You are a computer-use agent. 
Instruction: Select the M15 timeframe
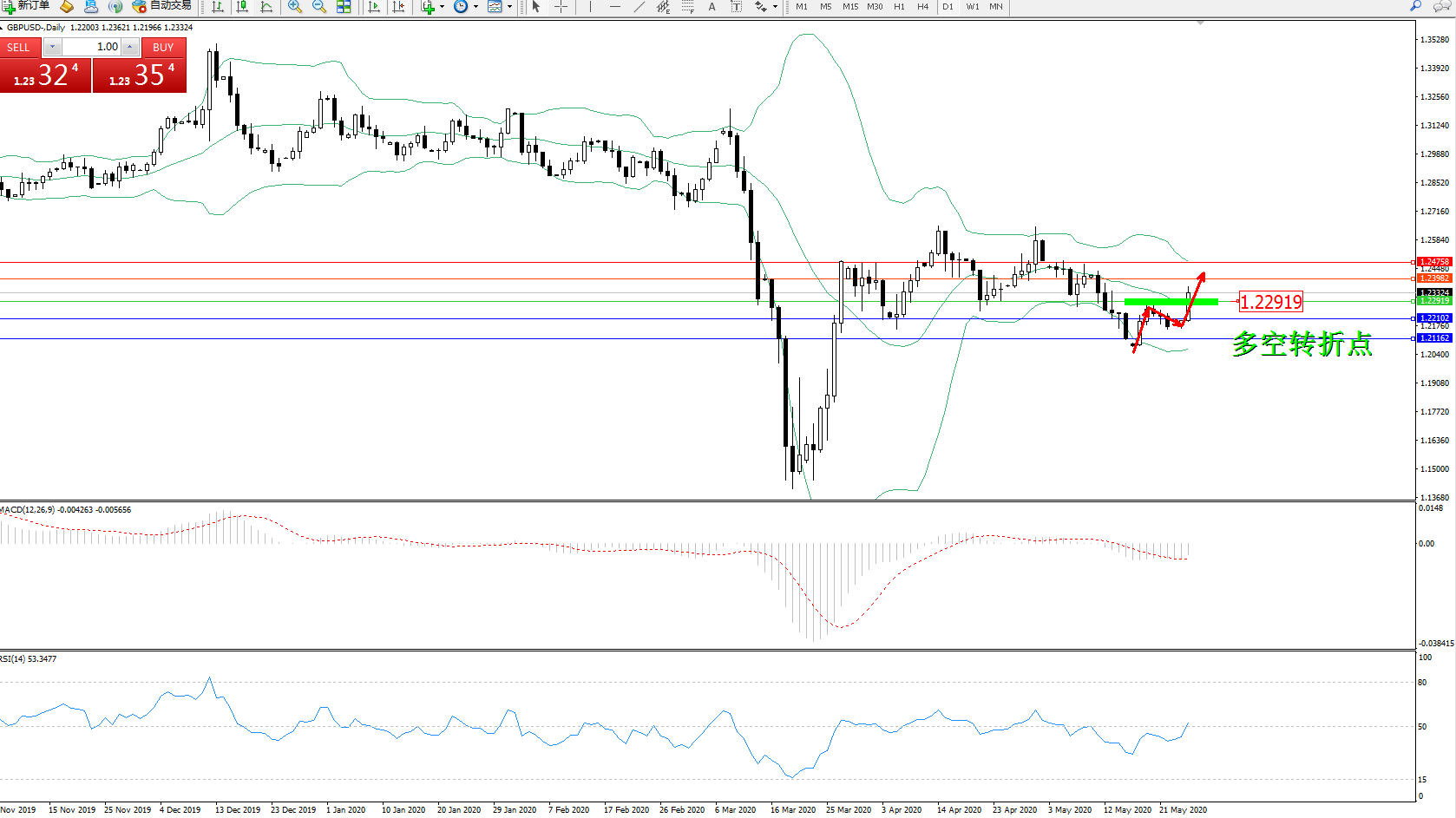point(849,7)
